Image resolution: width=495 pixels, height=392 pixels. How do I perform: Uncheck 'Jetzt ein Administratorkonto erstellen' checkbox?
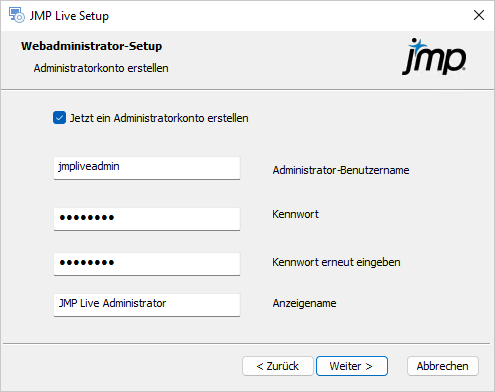tap(59, 118)
